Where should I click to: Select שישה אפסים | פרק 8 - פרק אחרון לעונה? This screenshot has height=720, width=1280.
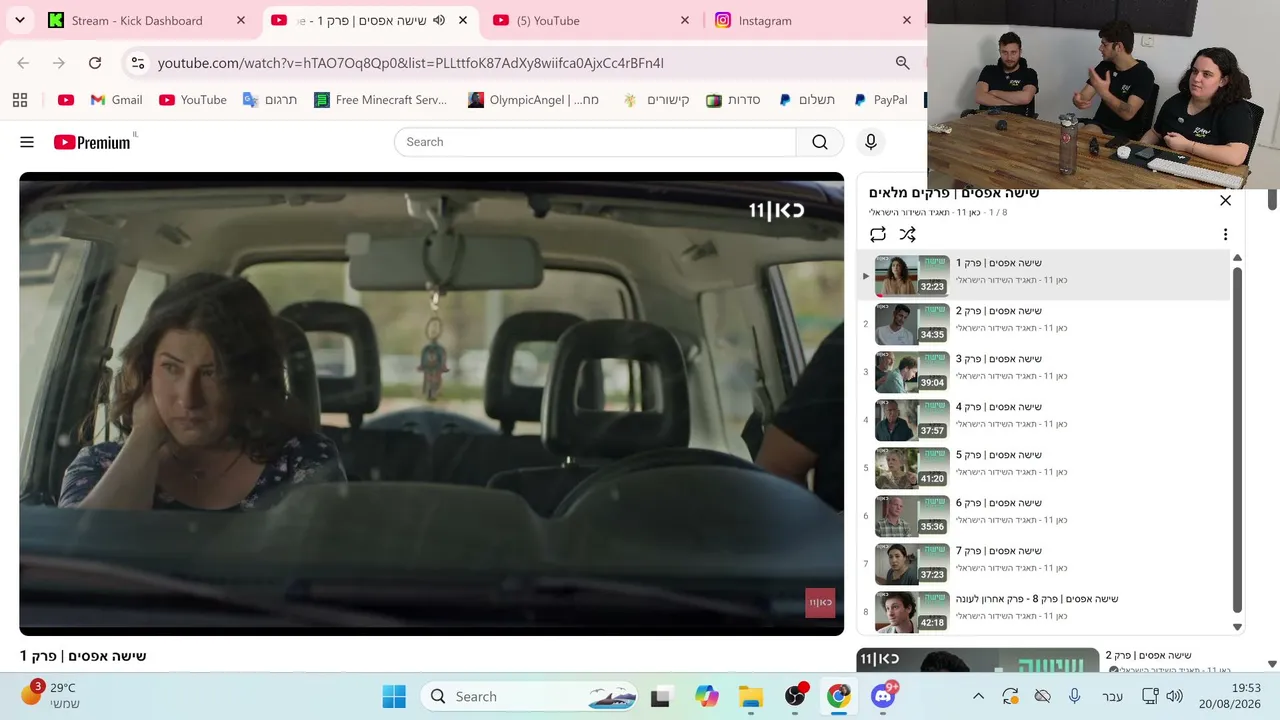[1037, 599]
